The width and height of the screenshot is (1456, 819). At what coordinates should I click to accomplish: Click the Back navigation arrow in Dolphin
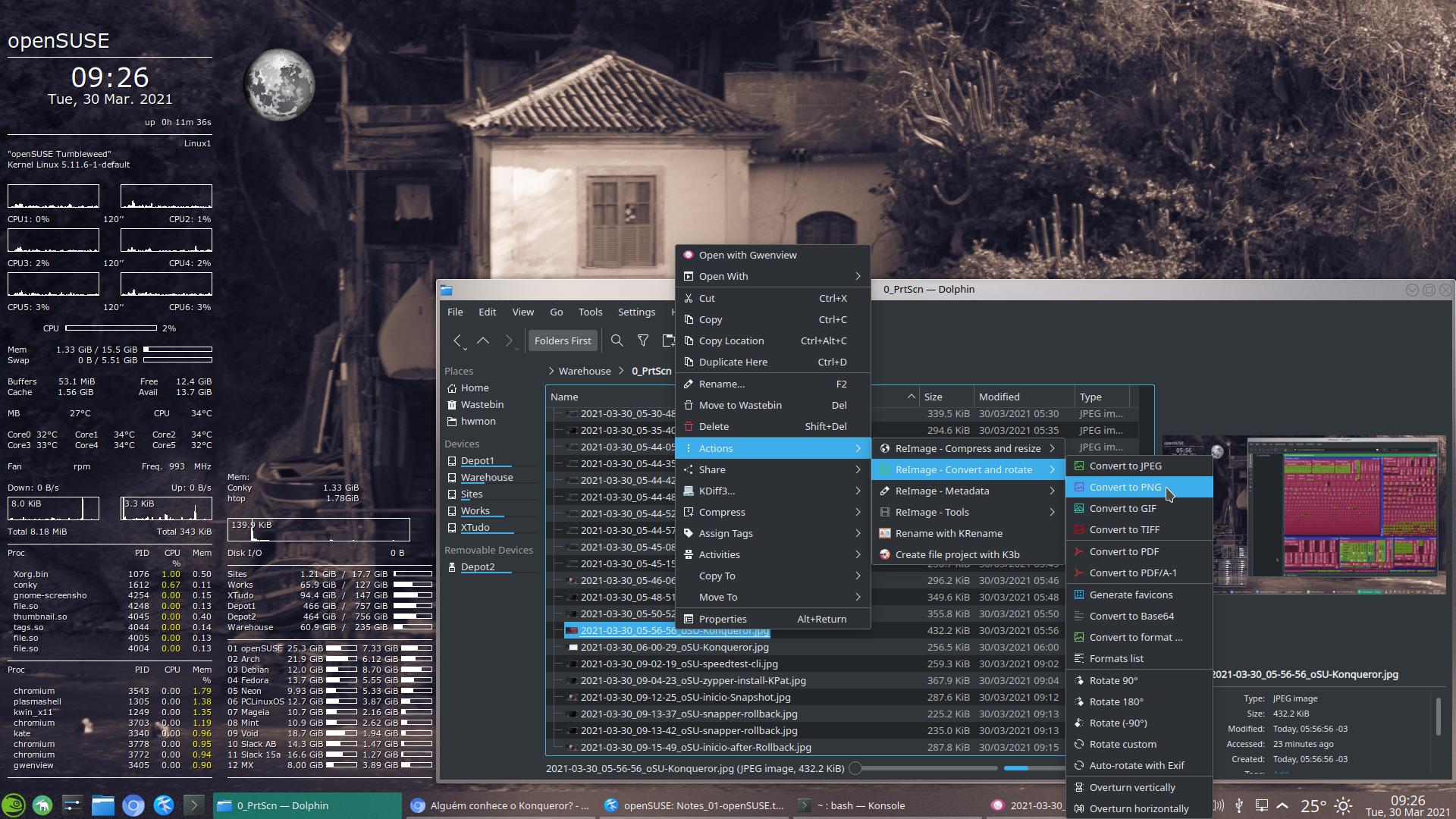(457, 341)
